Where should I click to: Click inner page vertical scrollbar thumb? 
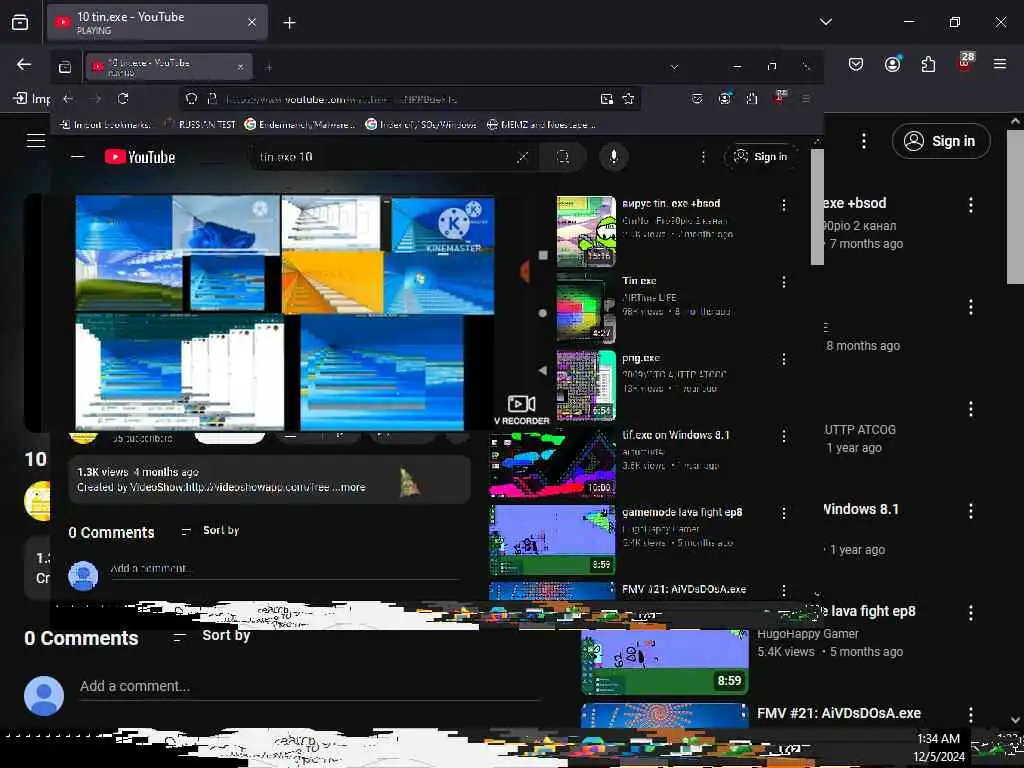817,206
